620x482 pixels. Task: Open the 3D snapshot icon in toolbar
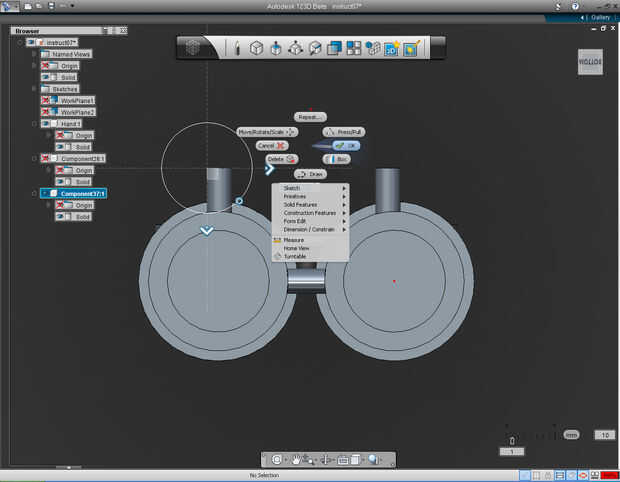(x=391, y=48)
